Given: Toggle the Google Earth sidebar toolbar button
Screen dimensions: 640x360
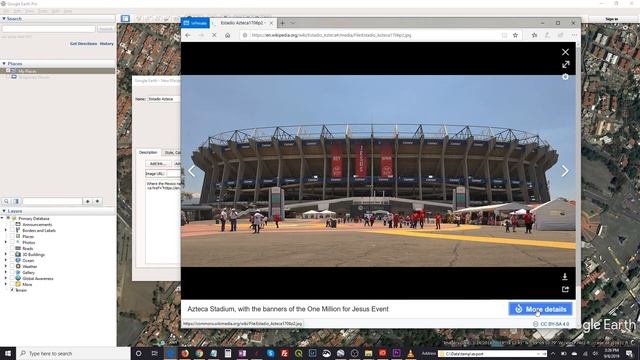Looking at the screenshot, I should (125, 19).
